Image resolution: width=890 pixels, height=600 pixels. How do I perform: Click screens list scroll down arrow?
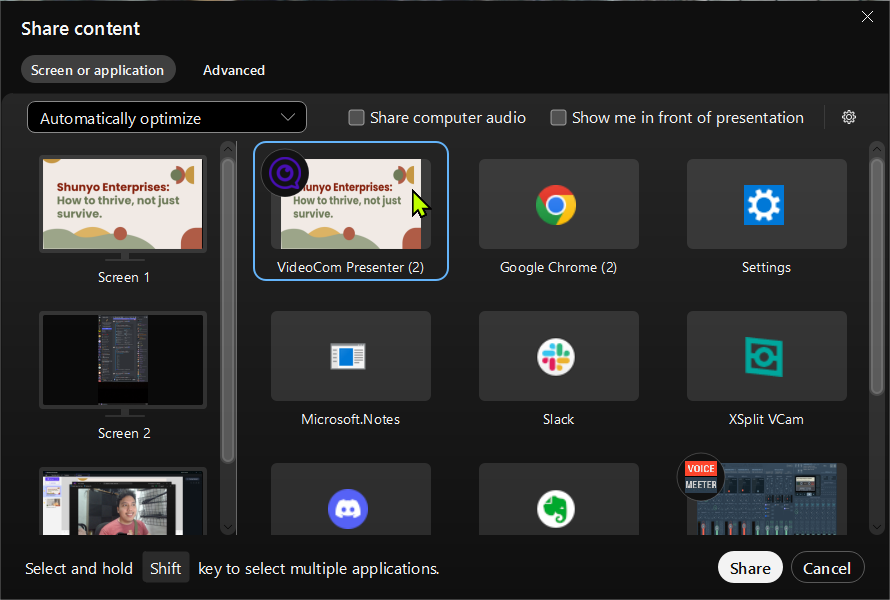(228, 527)
